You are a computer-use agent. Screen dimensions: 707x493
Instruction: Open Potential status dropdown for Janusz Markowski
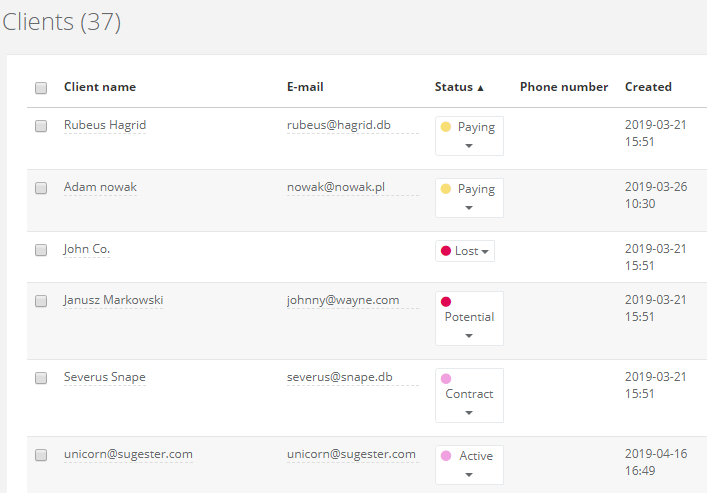469,318
